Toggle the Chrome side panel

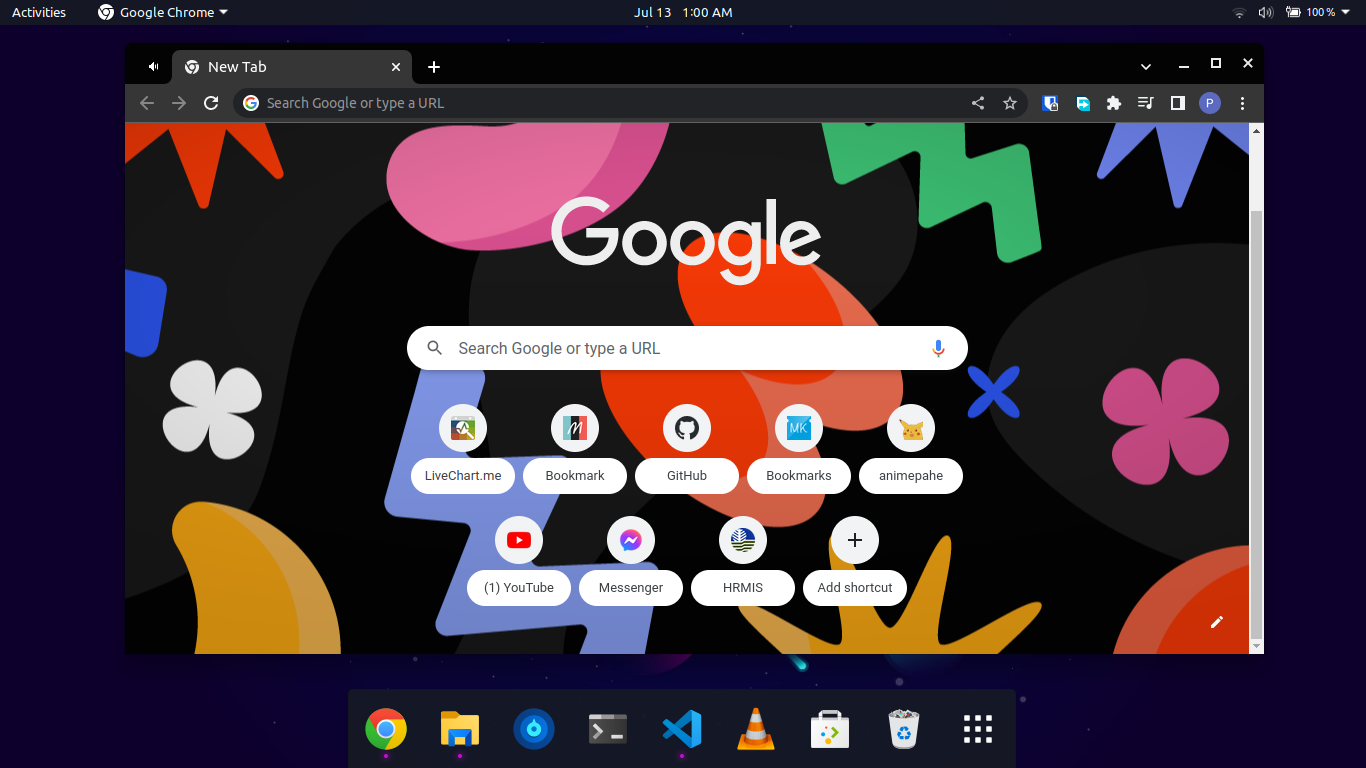pos(1178,103)
